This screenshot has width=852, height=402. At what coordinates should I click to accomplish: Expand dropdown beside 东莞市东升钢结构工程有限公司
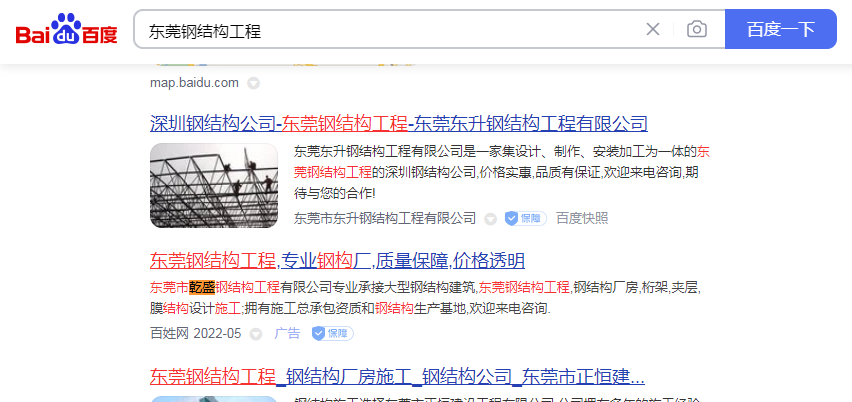click(x=490, y=219)
